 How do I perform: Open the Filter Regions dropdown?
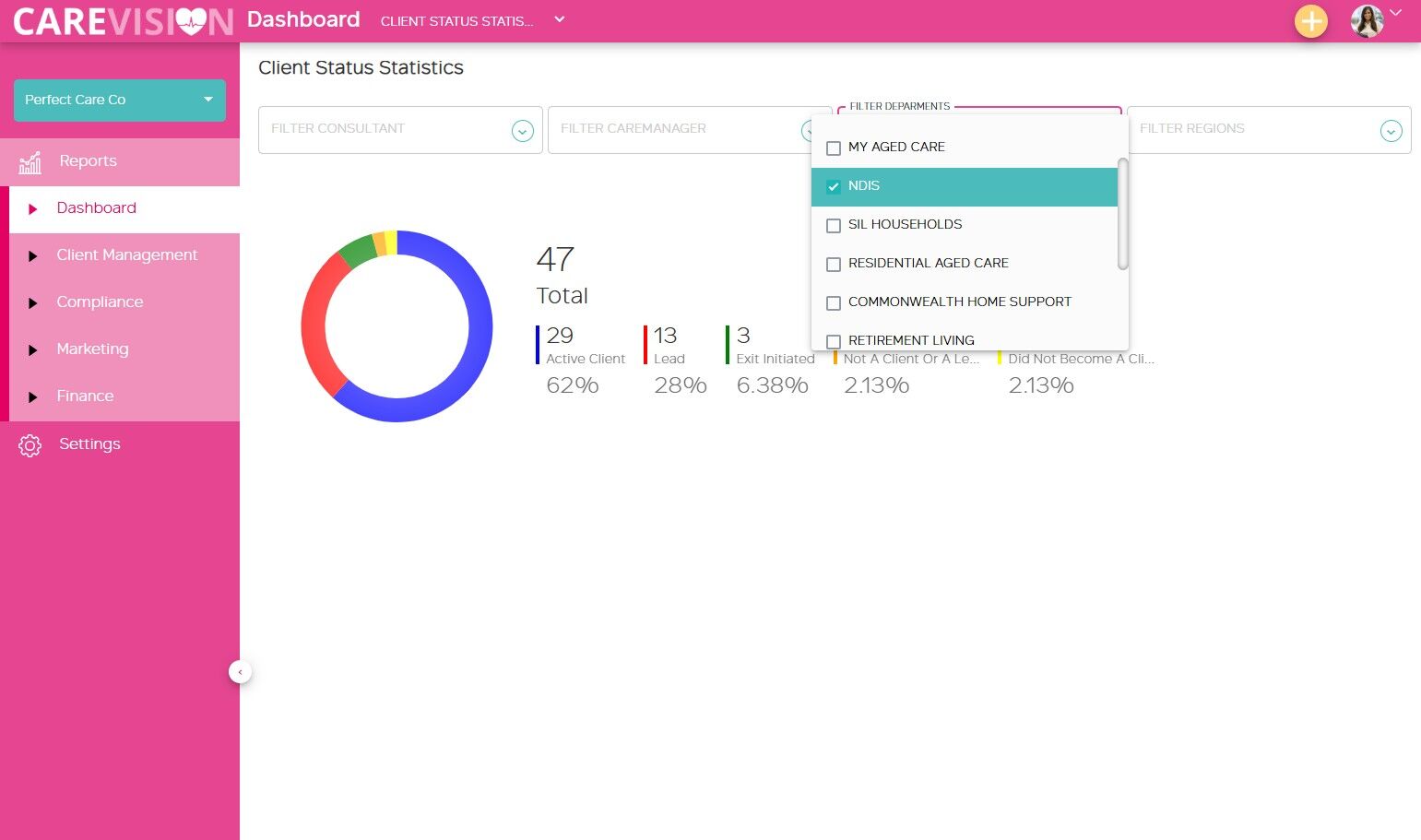click(x=1269, y=130)
